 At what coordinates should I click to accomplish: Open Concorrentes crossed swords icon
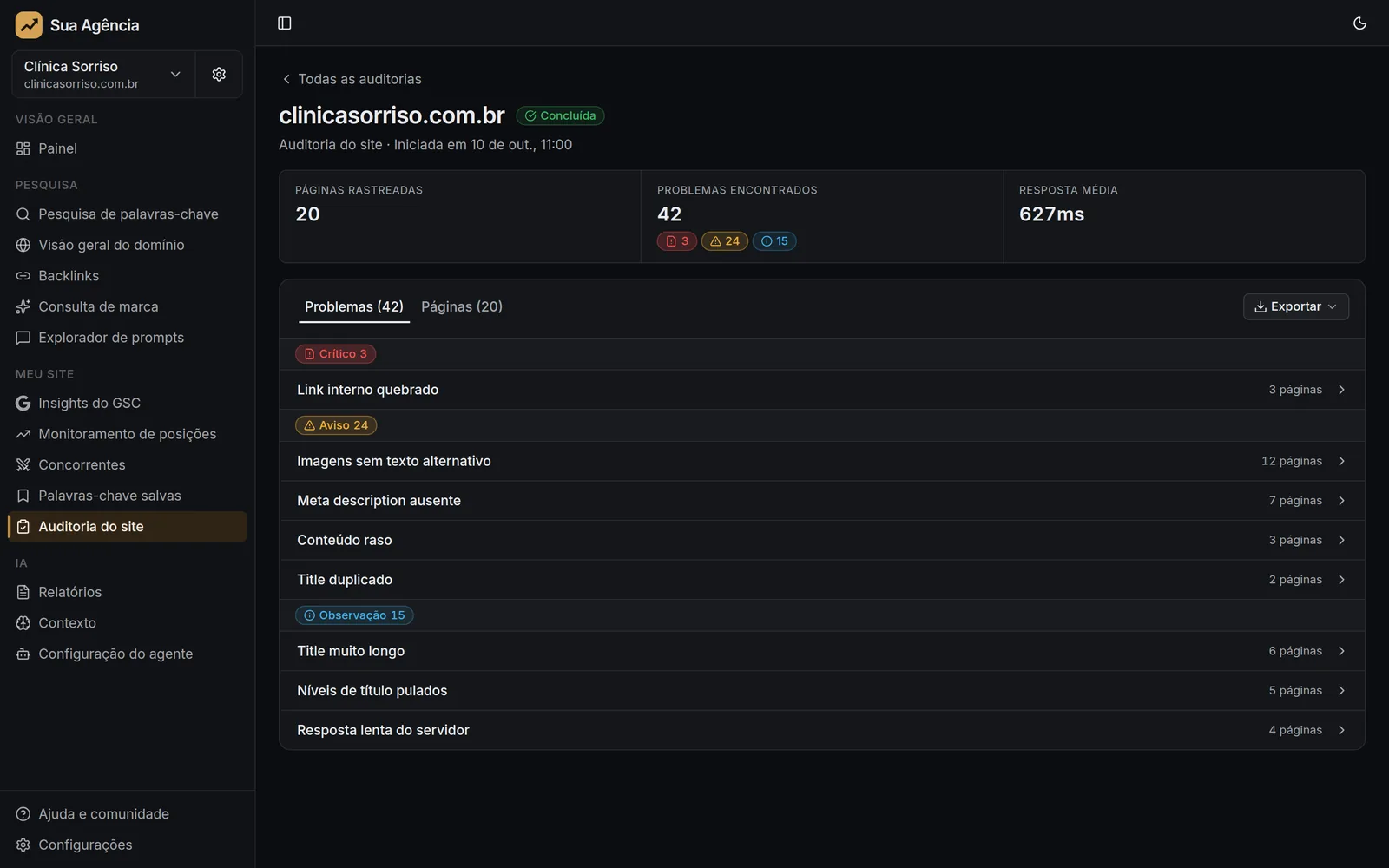click(23, 465)
